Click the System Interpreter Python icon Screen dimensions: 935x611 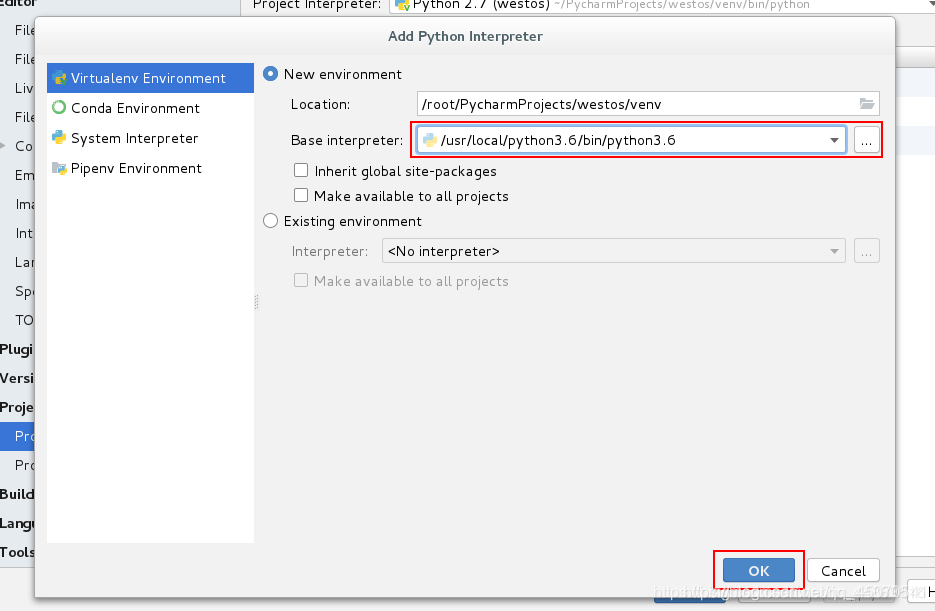point(59,138)
